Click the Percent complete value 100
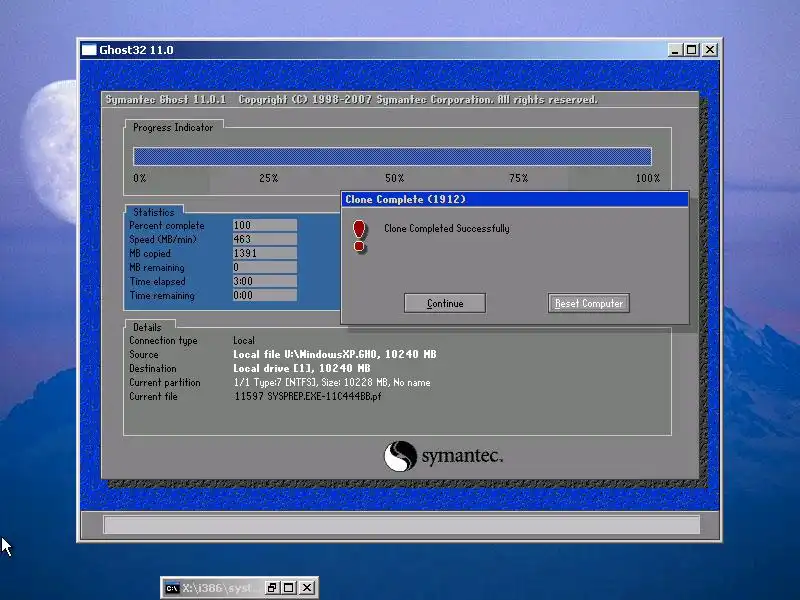800x600 pixels. [265, 225]
